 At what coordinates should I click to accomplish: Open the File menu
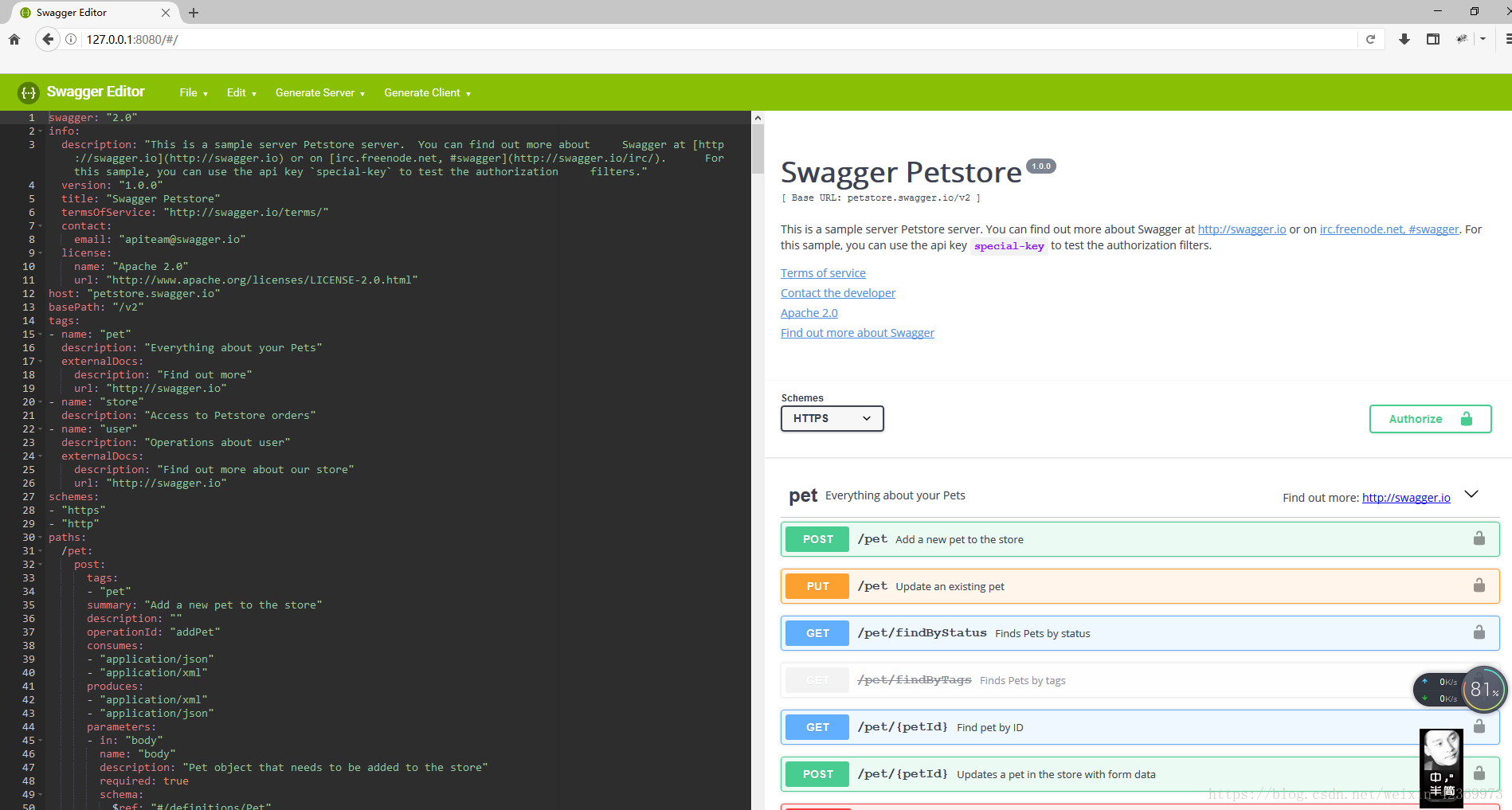193,93
